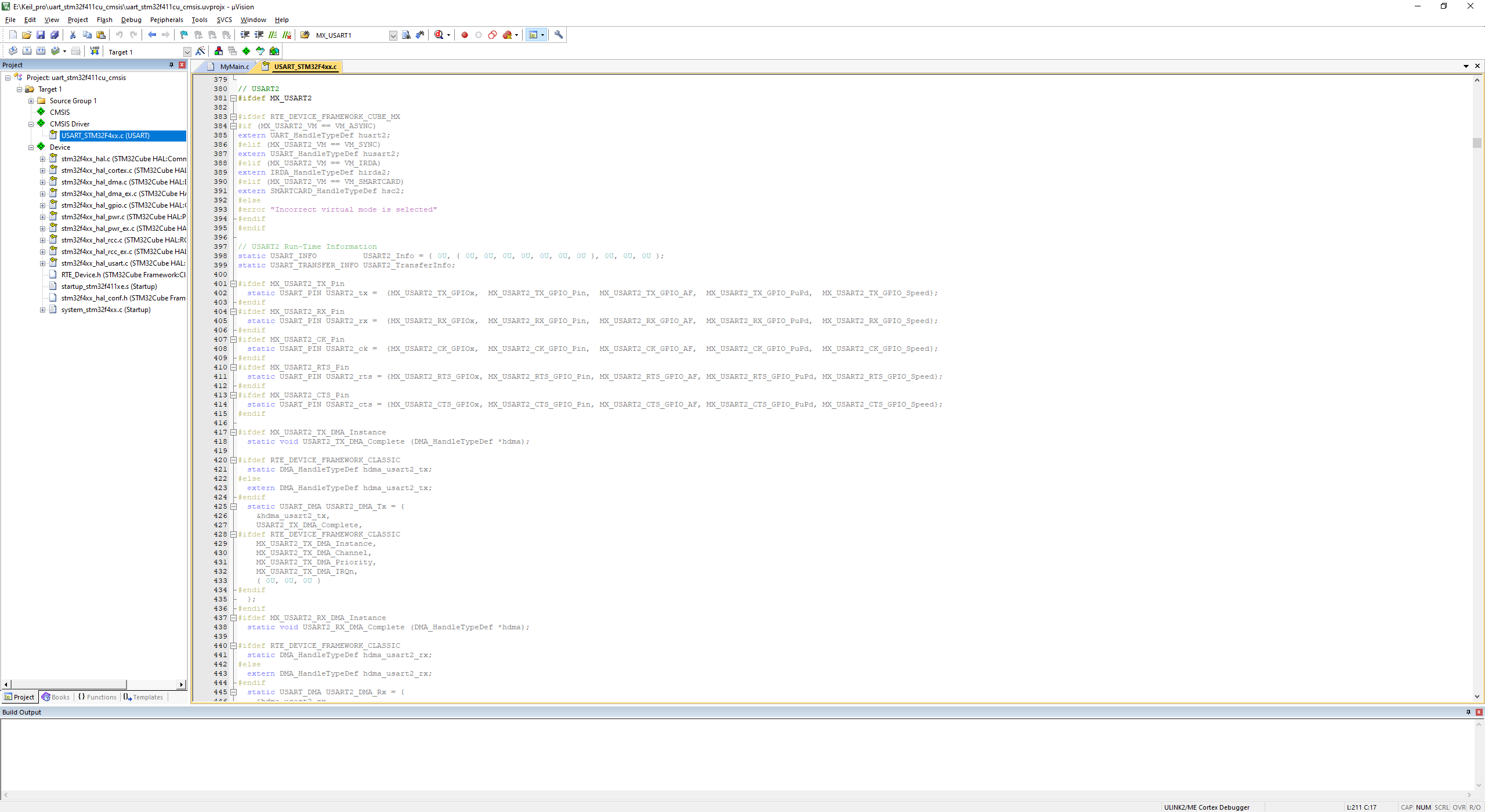This screenshot has height=812, width=1485.
Task: Open Manage Run-Time Environment green diamond icon
Action: 247,51
